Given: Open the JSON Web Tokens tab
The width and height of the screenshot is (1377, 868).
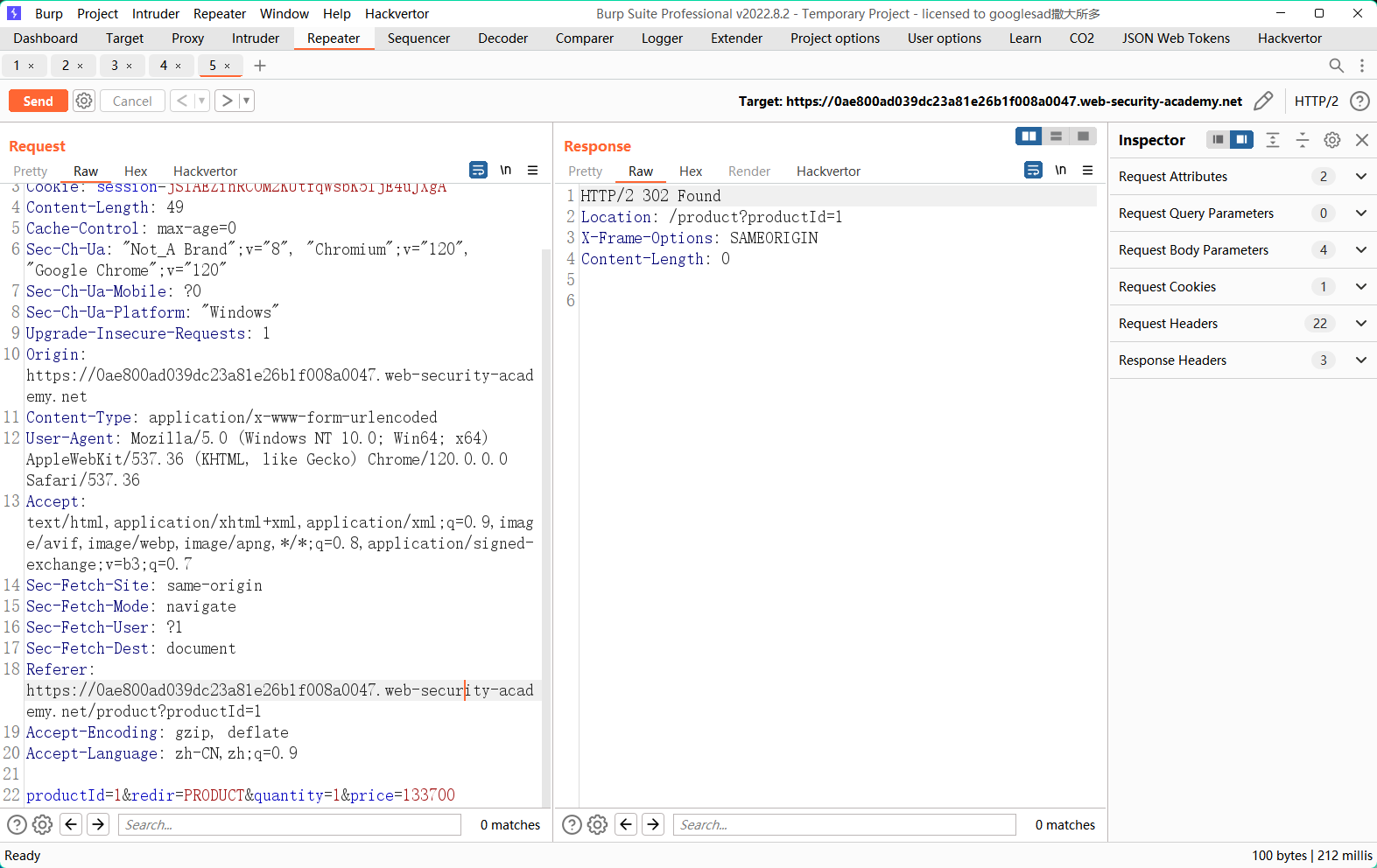Looking at the screenshot, I should coord(1176,38).
